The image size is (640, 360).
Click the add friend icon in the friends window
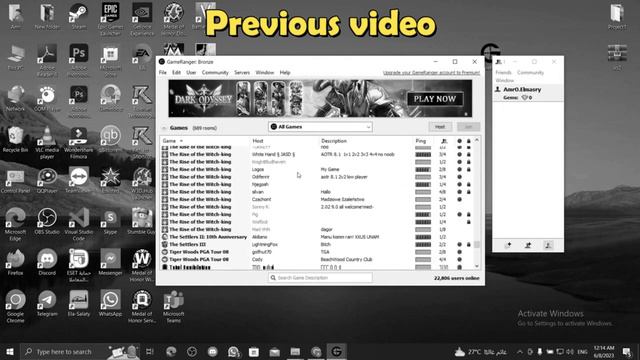point(508,245)
